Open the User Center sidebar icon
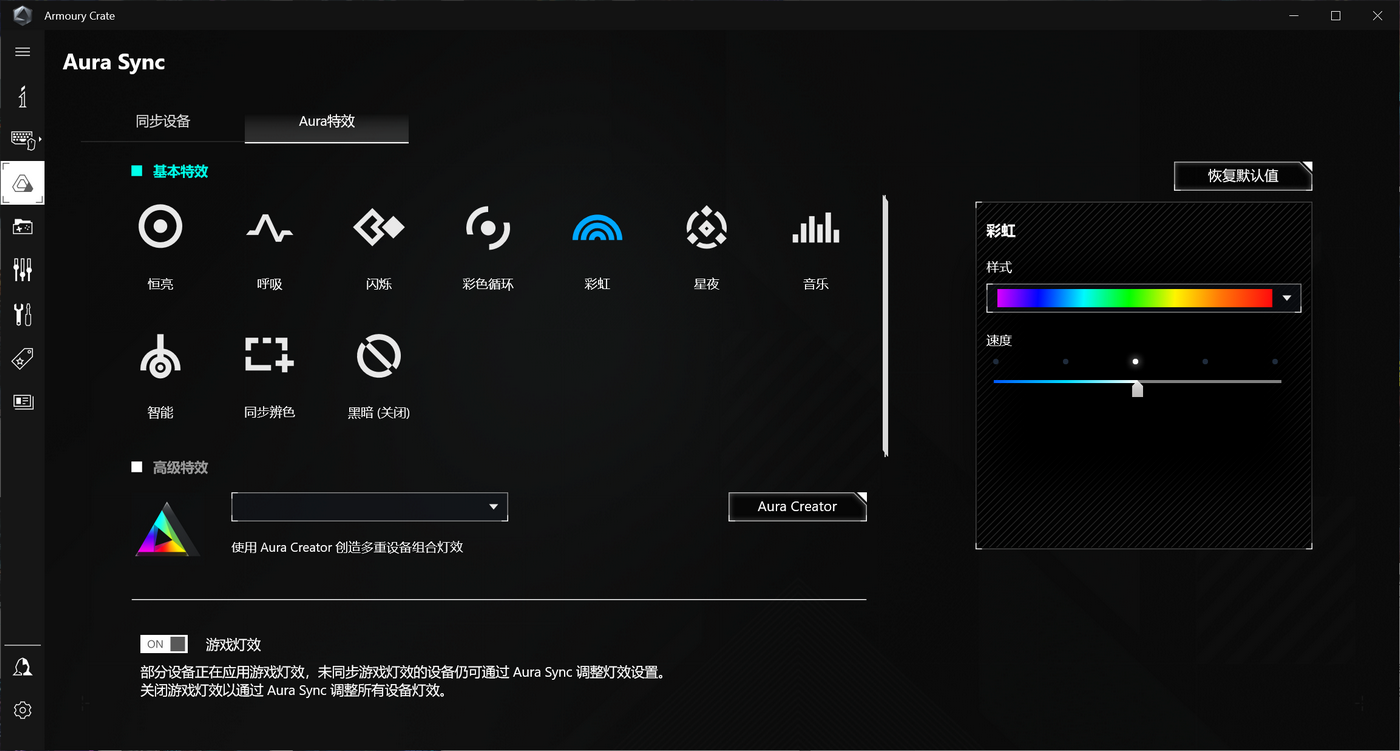Screen dimensions: 1400x751 23,667
